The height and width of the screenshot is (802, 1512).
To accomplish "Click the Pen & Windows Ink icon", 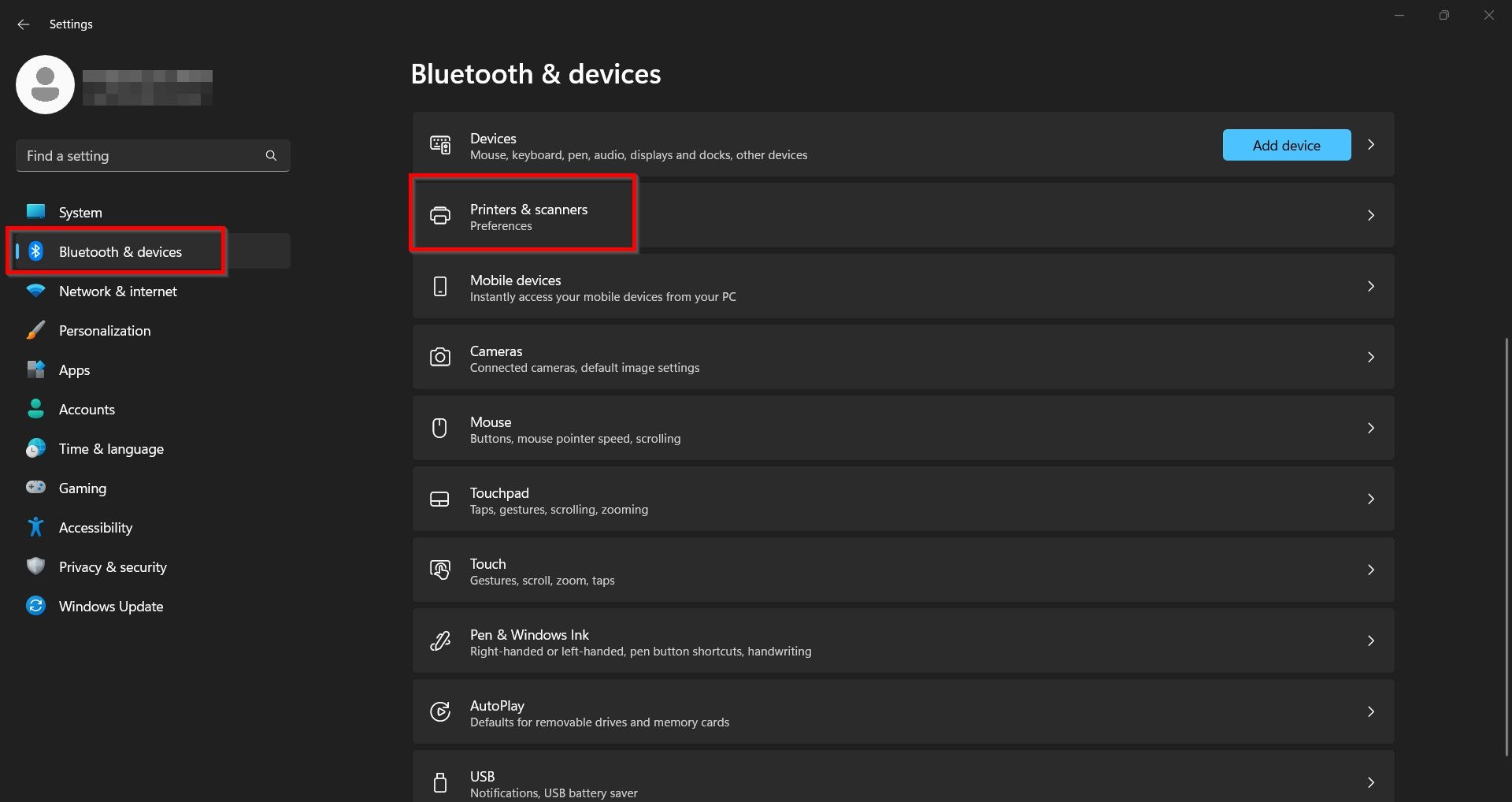I will click(439, 641).
